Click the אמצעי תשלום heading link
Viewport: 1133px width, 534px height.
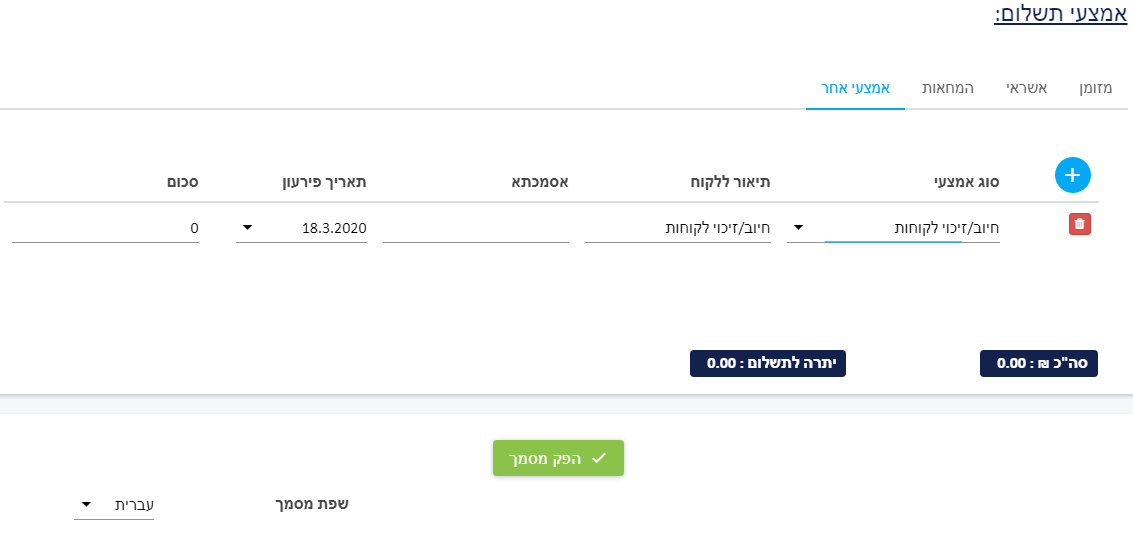[x=1060, y=13]
